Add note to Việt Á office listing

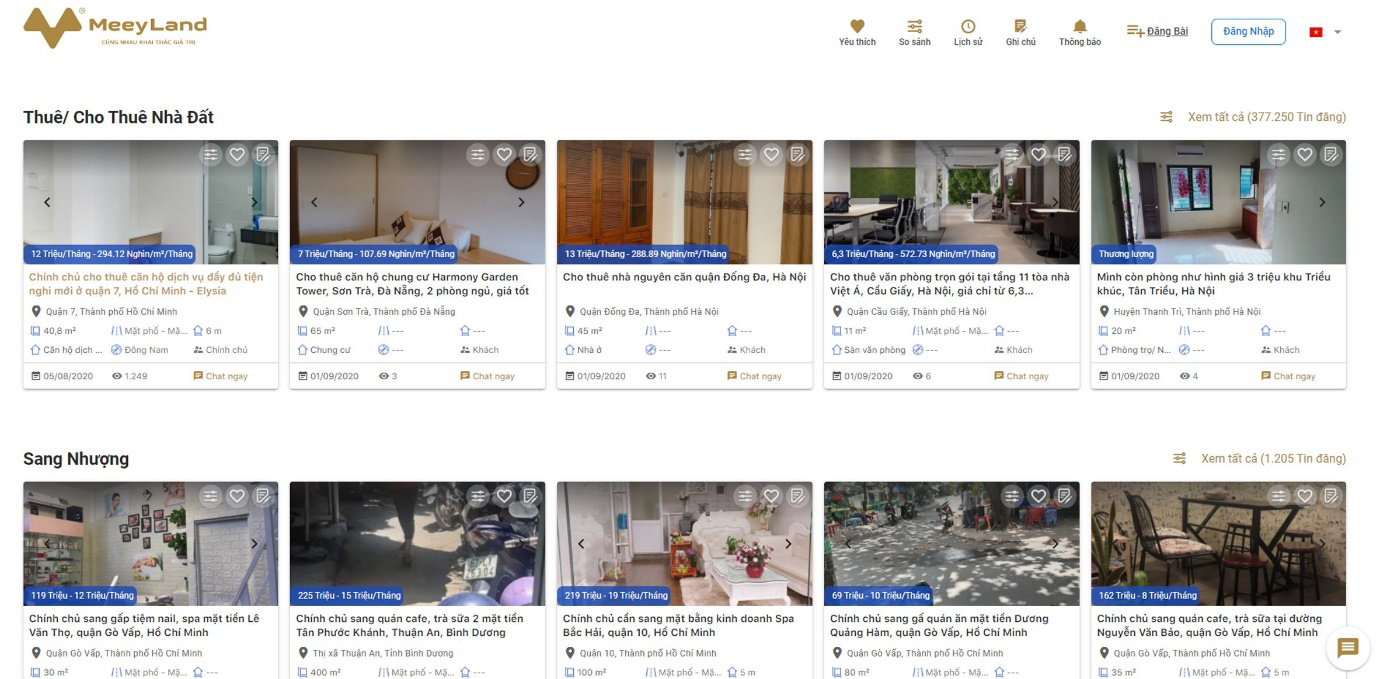point(1064,154)
